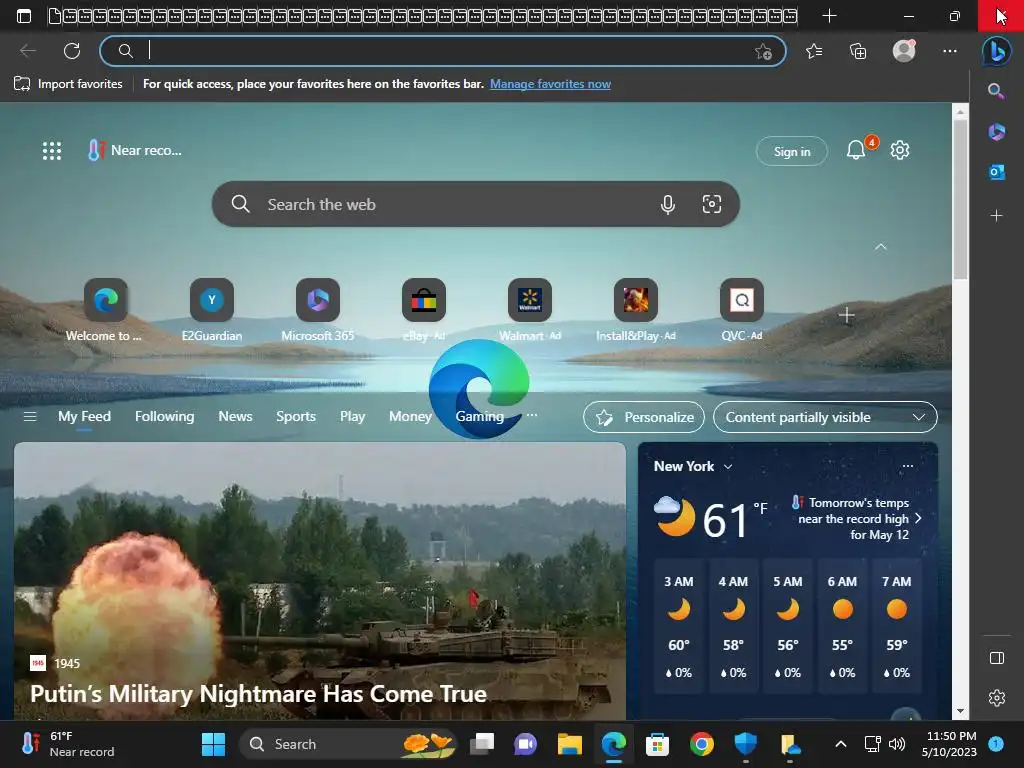Open the tab actions menu
Viewport: 1024px width, 768px height.
click(x=24, y=16)
